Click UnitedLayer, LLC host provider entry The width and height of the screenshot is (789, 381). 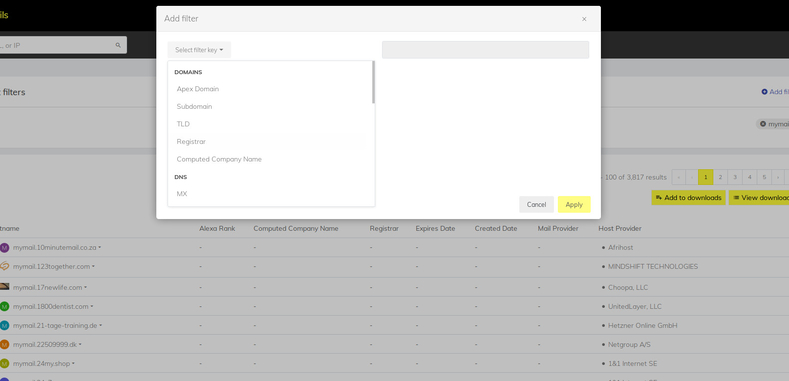pos(635,307)
